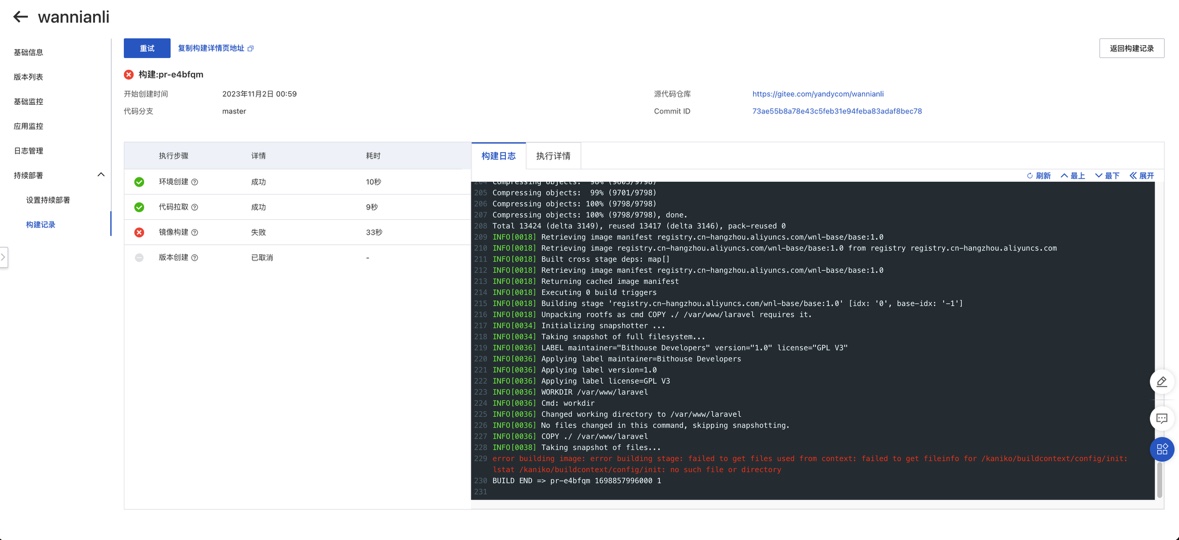The height and width of the screenshot is (540, 1179).
Task: Click the 耗时 column header
Action: (x=374, y=156)
